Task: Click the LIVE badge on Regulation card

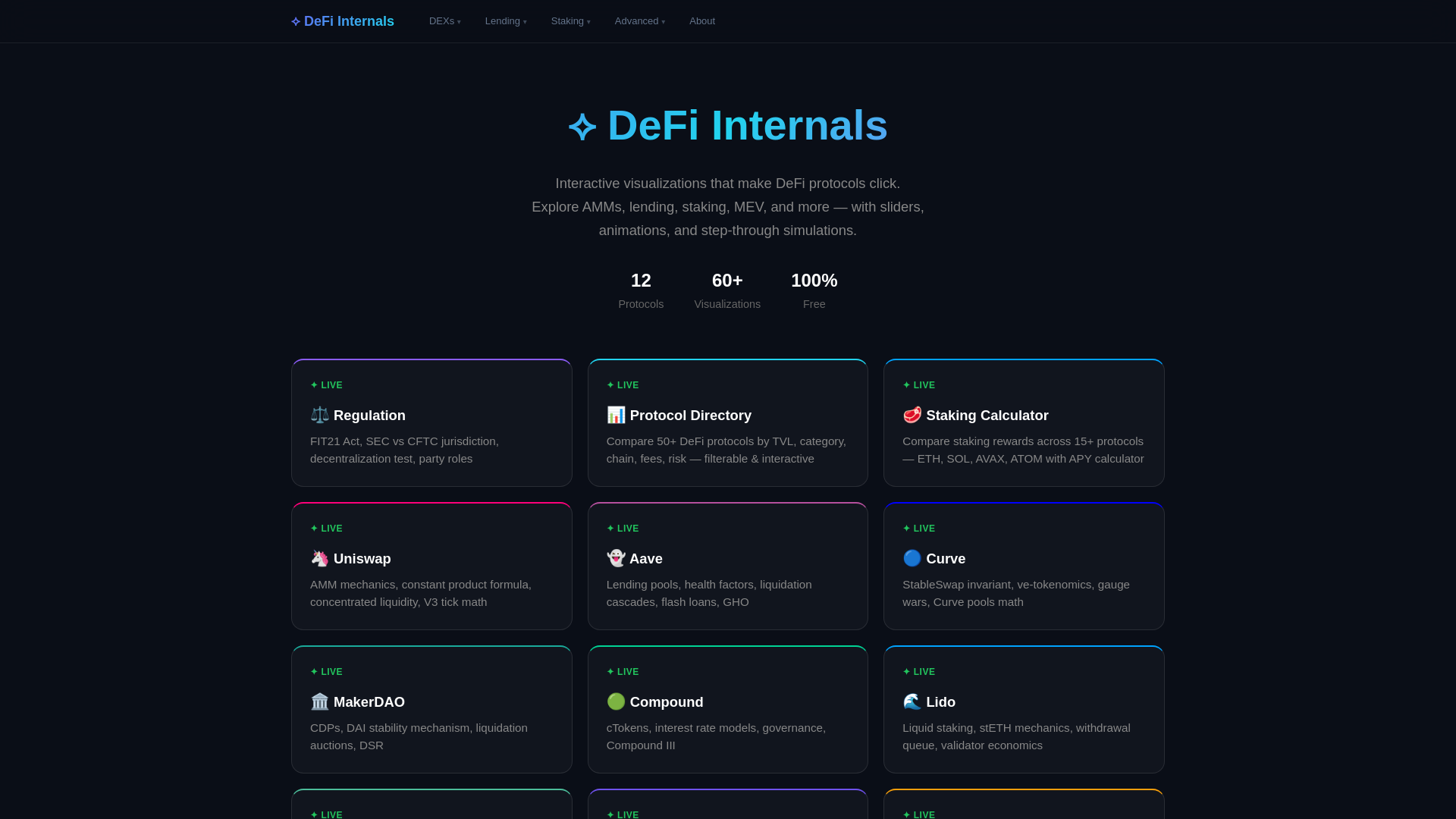Action: point(326,385)
